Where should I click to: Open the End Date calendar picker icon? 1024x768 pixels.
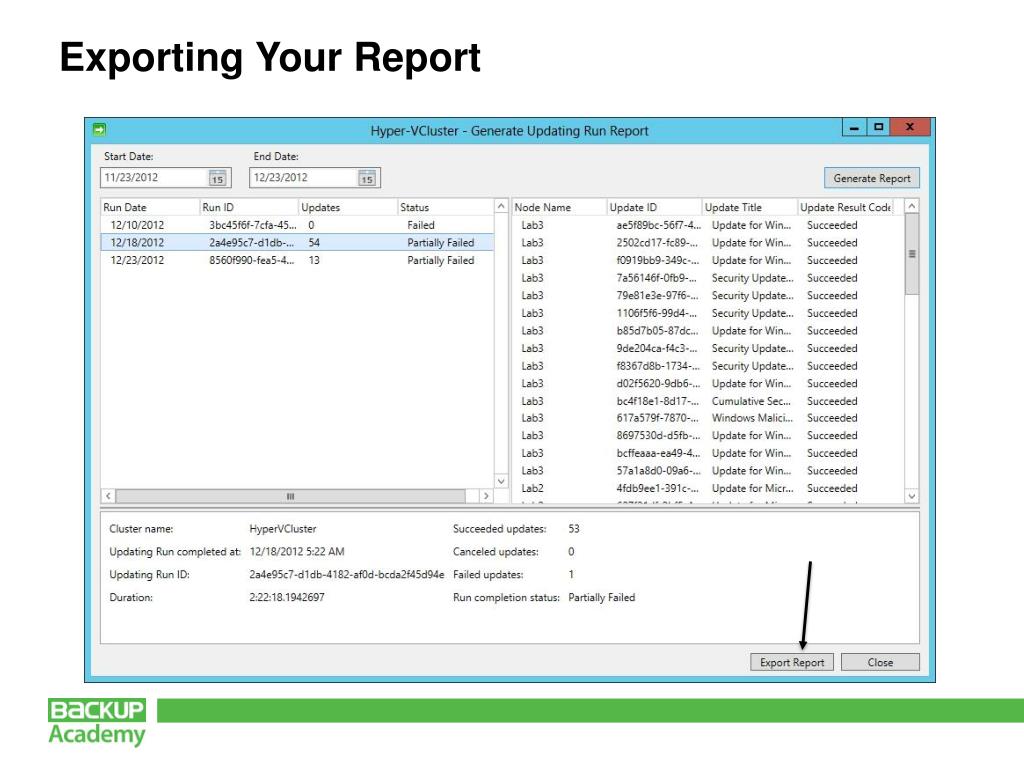pyautogui.click(x=367, y=178)
